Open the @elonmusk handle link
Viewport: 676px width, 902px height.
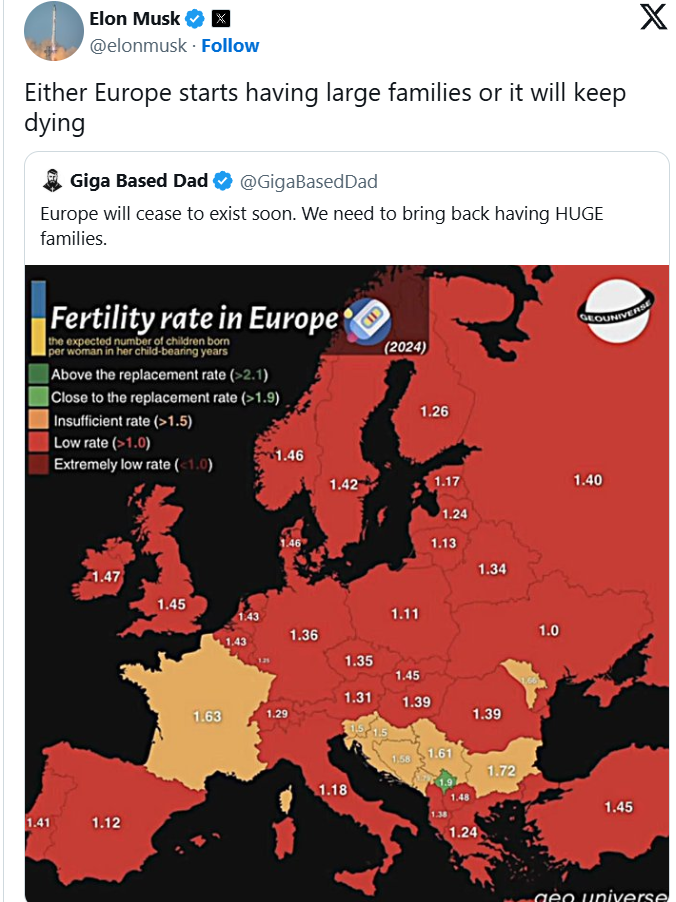click(138, 45)
